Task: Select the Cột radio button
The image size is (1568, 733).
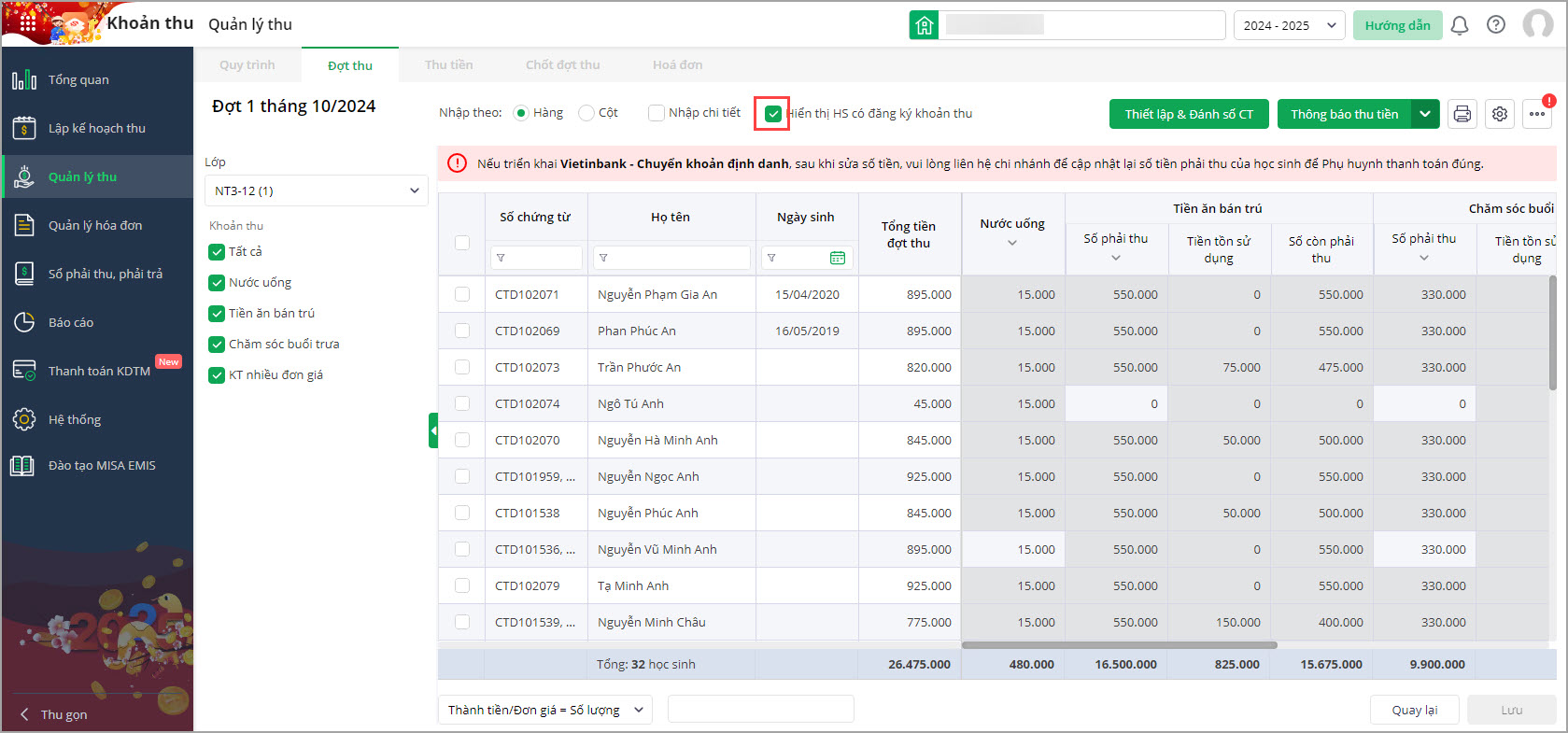Action: (x=586, y=113)
